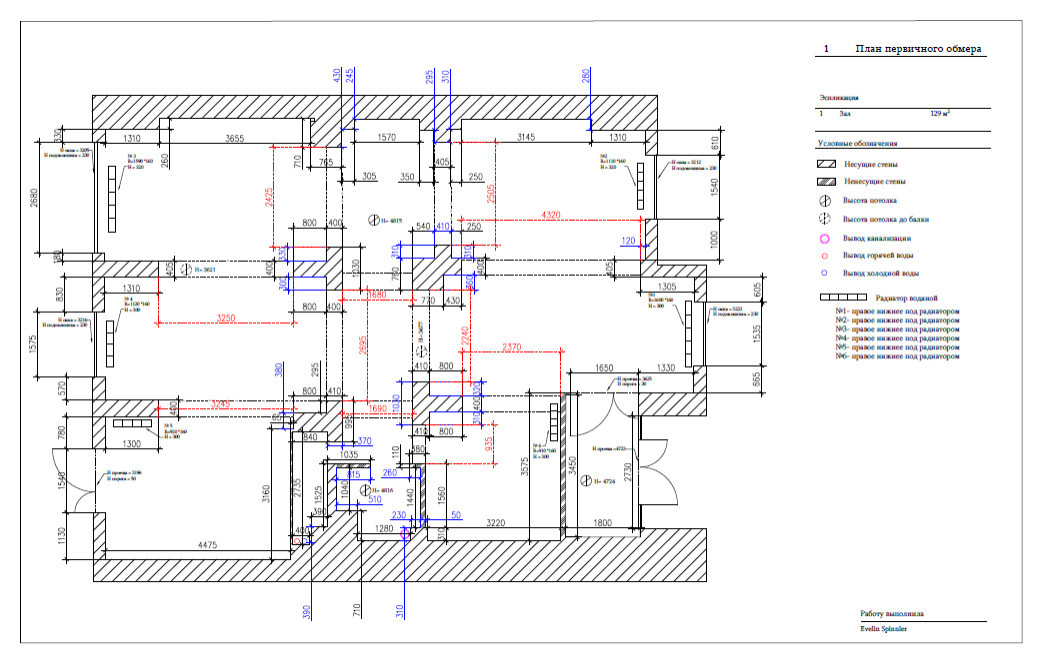Select the dashed Высота потолка до балки symbol
The width and height of the screenshot is (1043, 664).
[826, 219]
